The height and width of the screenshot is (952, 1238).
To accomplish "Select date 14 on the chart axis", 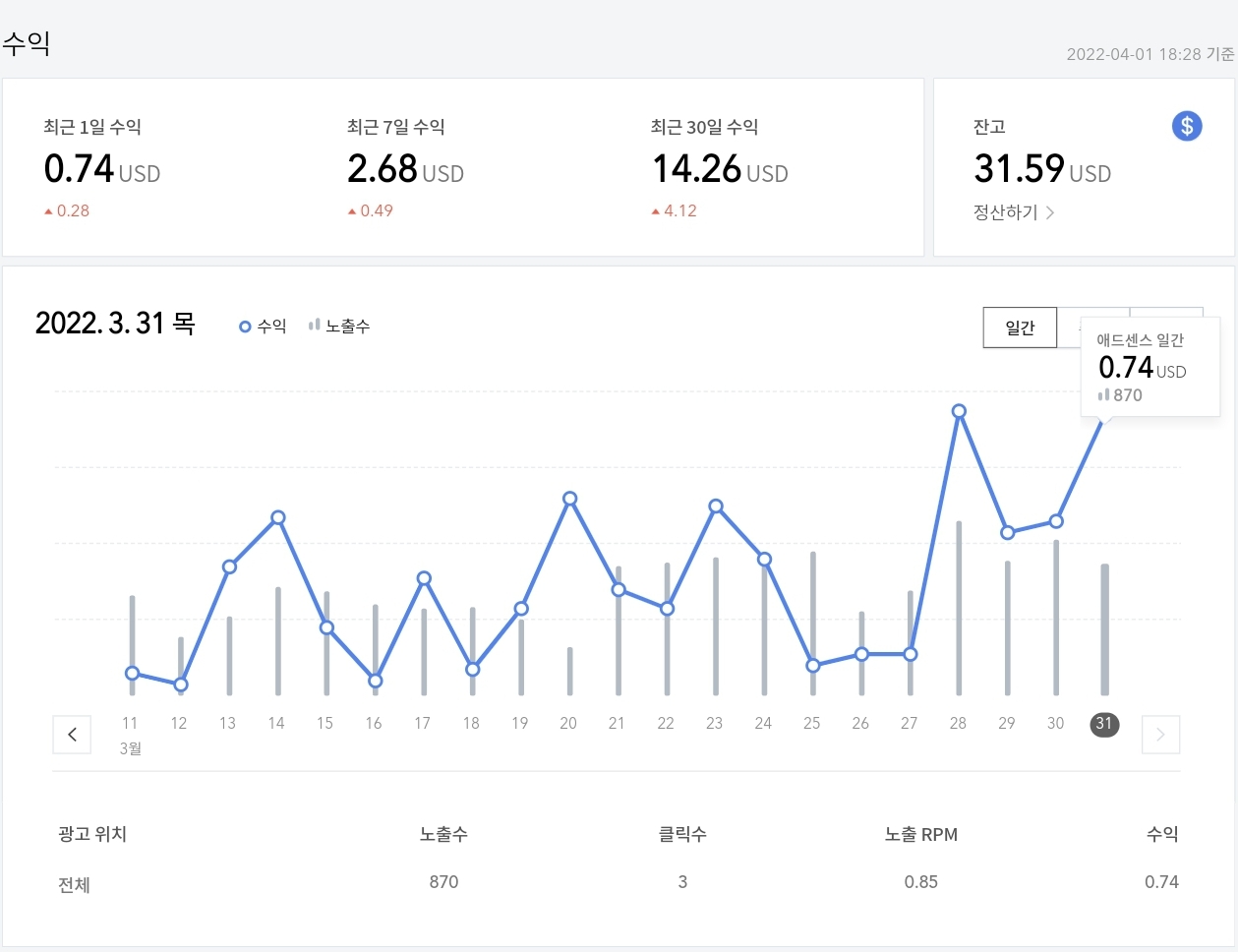I will click(x=276, y=724).
